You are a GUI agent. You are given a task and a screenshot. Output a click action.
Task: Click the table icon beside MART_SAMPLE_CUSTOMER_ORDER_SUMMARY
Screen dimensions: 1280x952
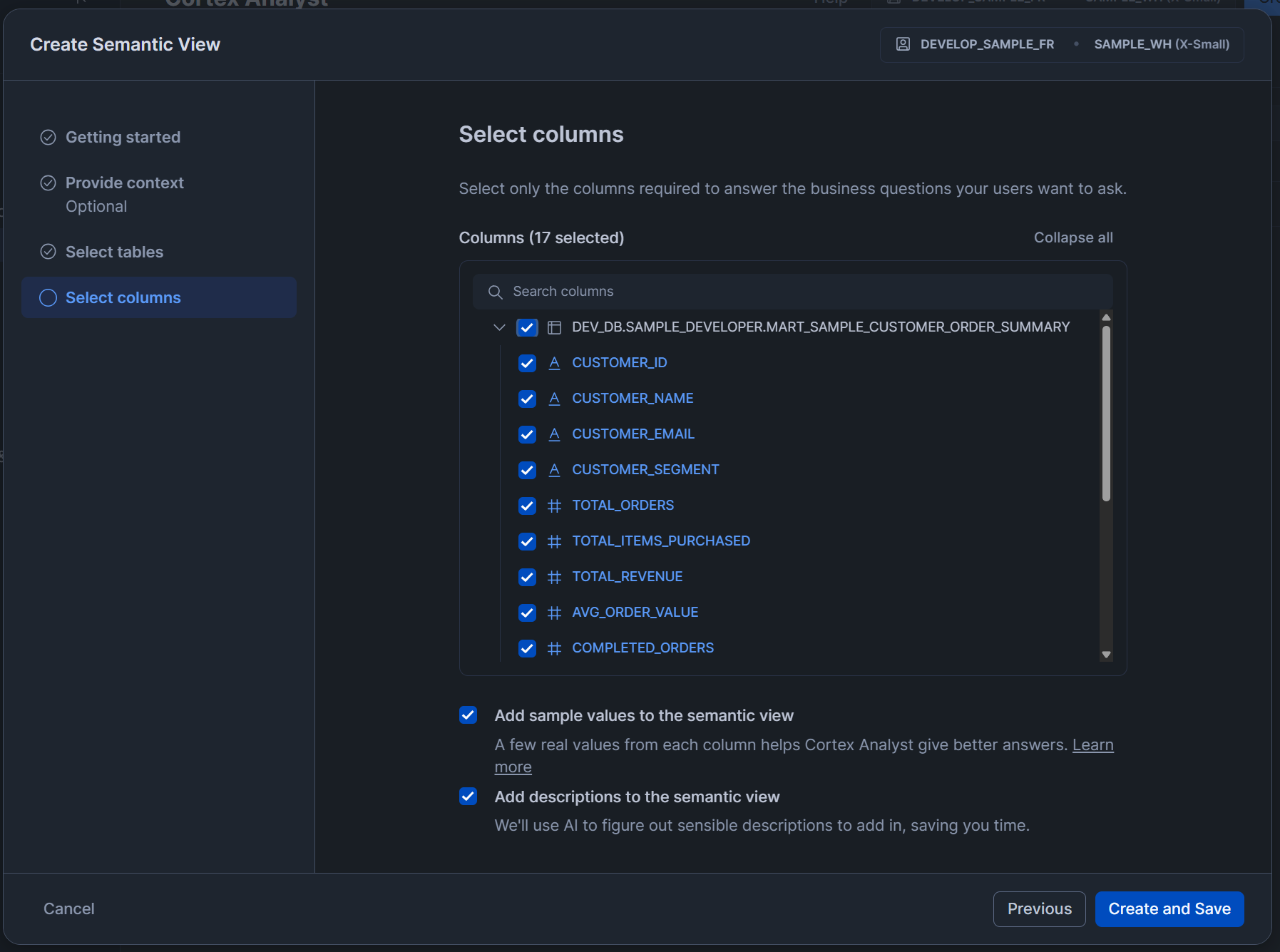[554, 327]
